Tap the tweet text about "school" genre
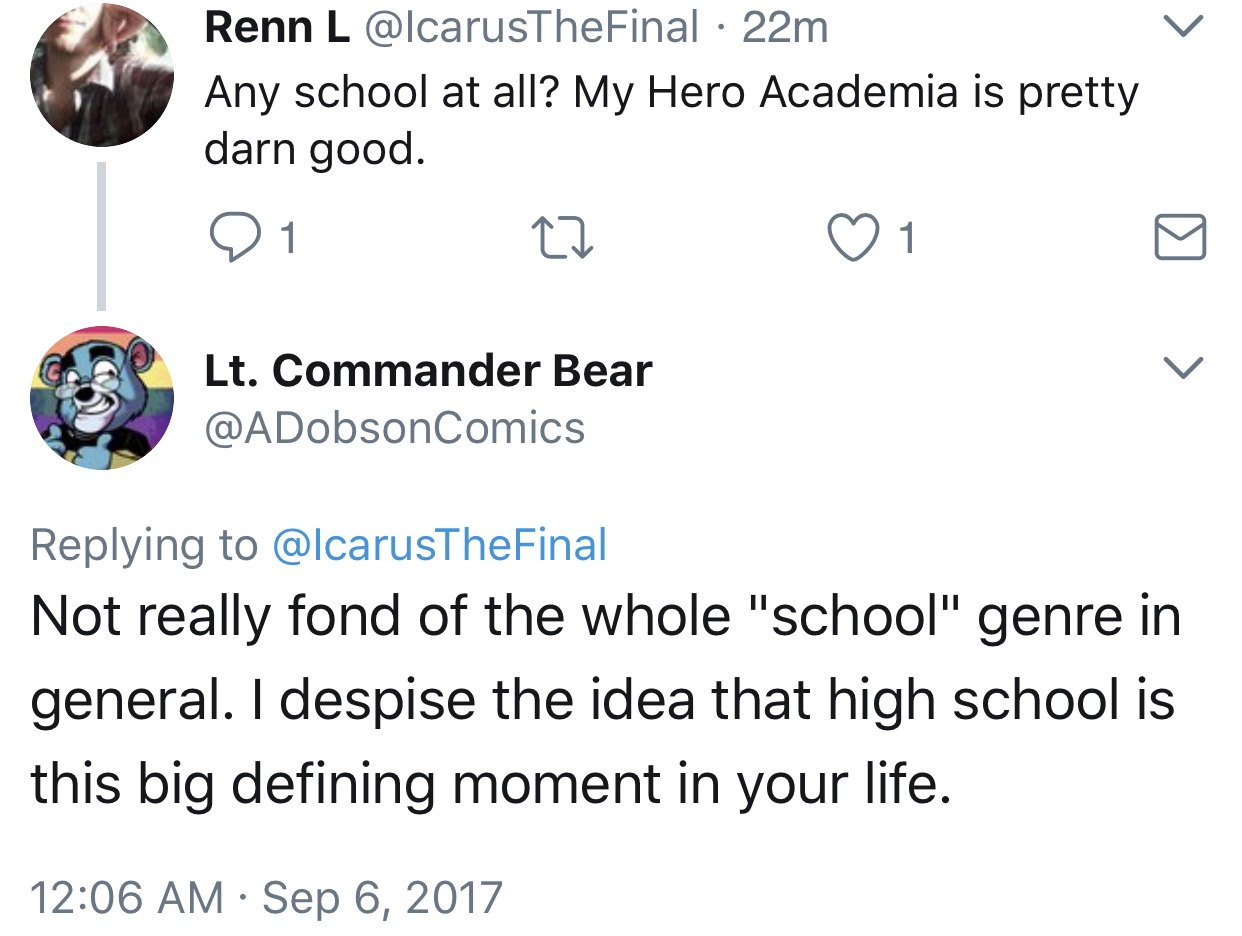The image size is (1242, 936). click(x=604, y=701)
